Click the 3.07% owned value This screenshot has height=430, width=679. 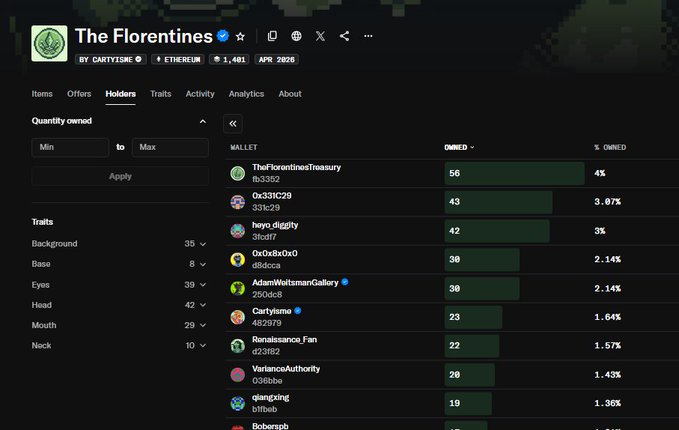pyautogui.click(x=607, y=202)
